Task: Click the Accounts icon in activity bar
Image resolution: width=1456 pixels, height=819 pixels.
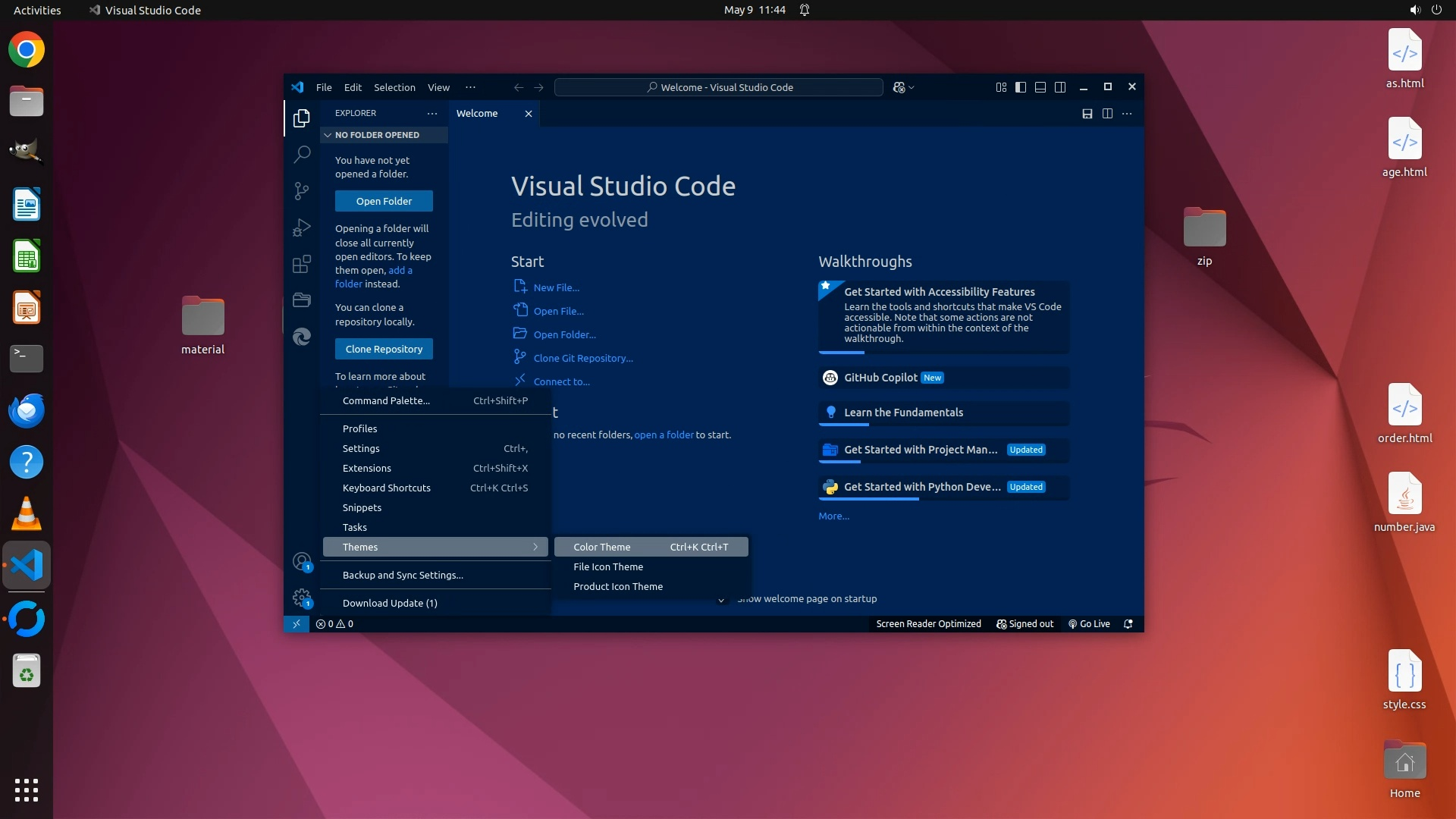Action: [302, 562]
